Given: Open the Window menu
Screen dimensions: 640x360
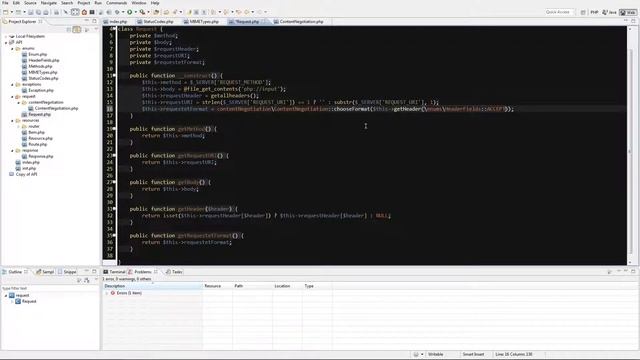Looking at the screenshot, I should [139, 3].
